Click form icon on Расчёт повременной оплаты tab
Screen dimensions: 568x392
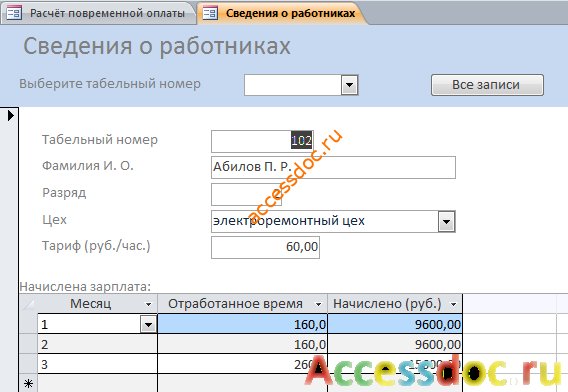tap(14, 13)
